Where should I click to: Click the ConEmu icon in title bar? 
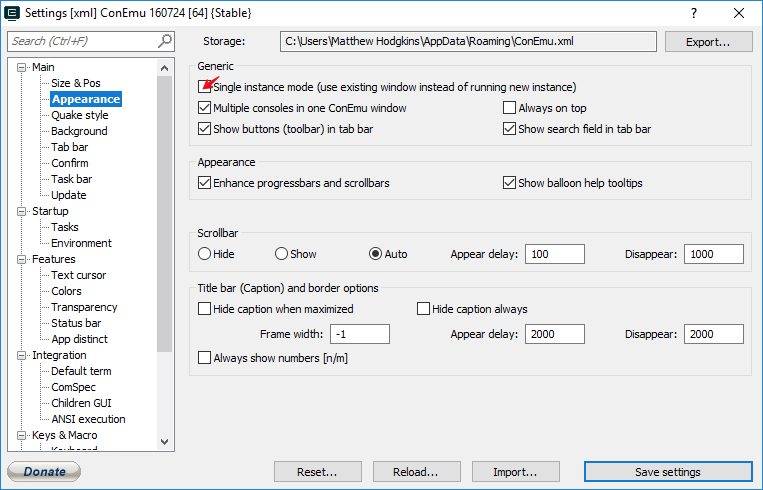(14, 13)
